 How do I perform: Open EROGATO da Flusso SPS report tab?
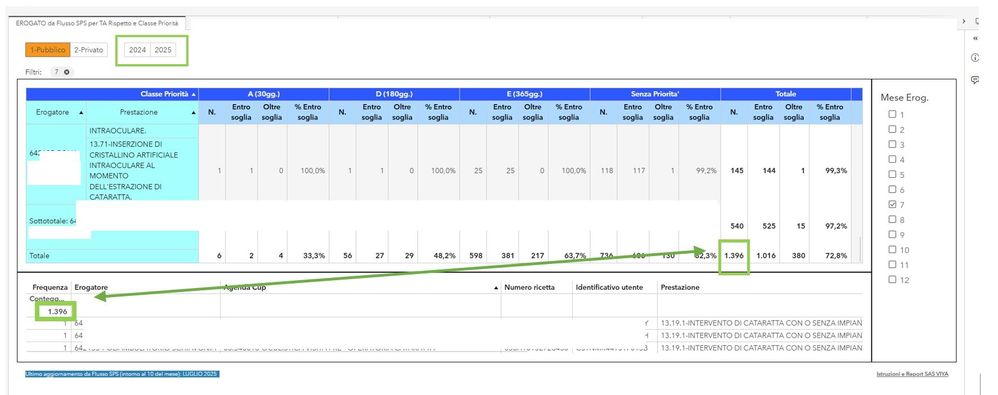click(x=97, y=23)
